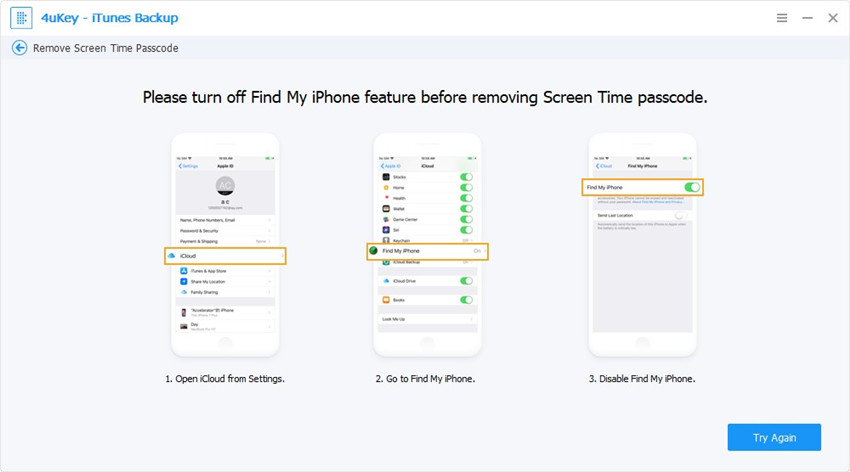Screen dimensions: 850x472
Task: Click the '1. Open iCloud from Settings.' caption
Action: (x=225, y=379)
